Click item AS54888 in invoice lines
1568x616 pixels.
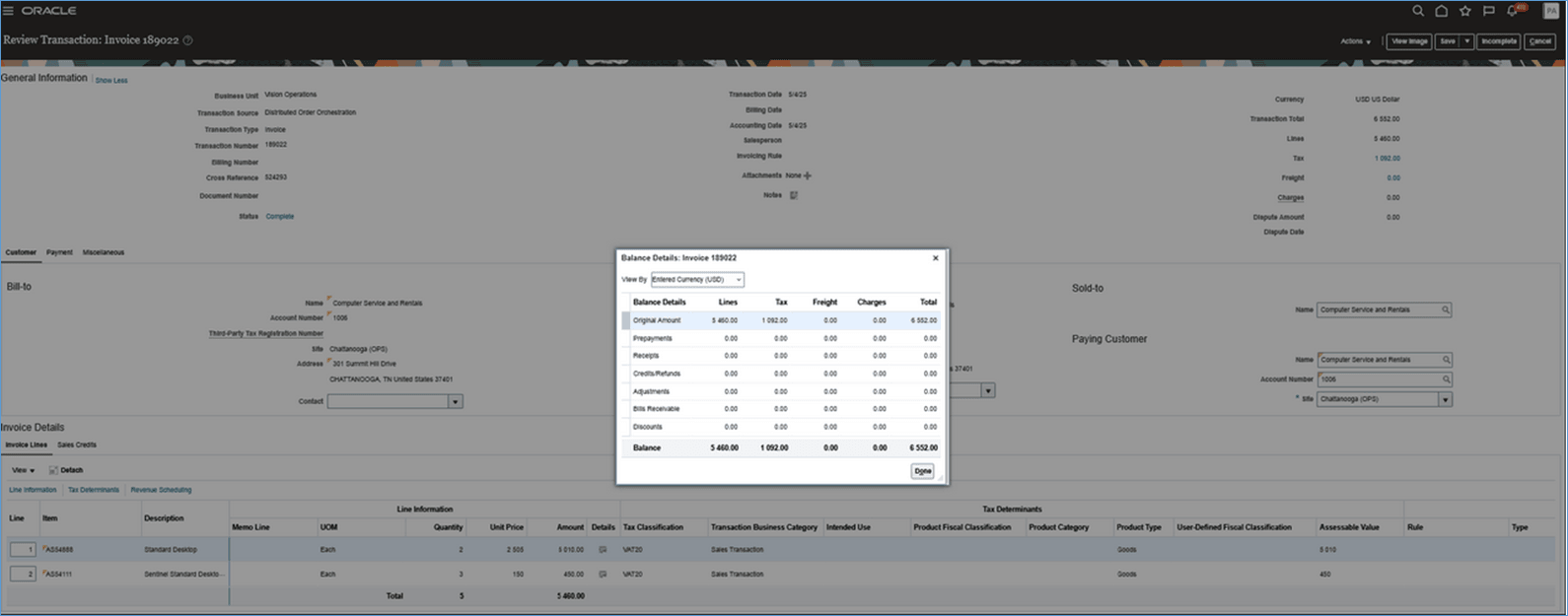click(x=58, y=550)
